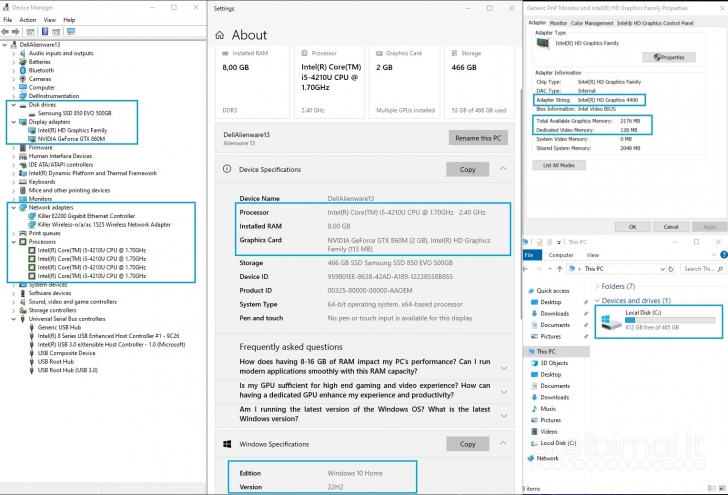Click the 3D Objects folder icon
The width and height of the screenshot is (728, 495).
click(x=533, y=363)
